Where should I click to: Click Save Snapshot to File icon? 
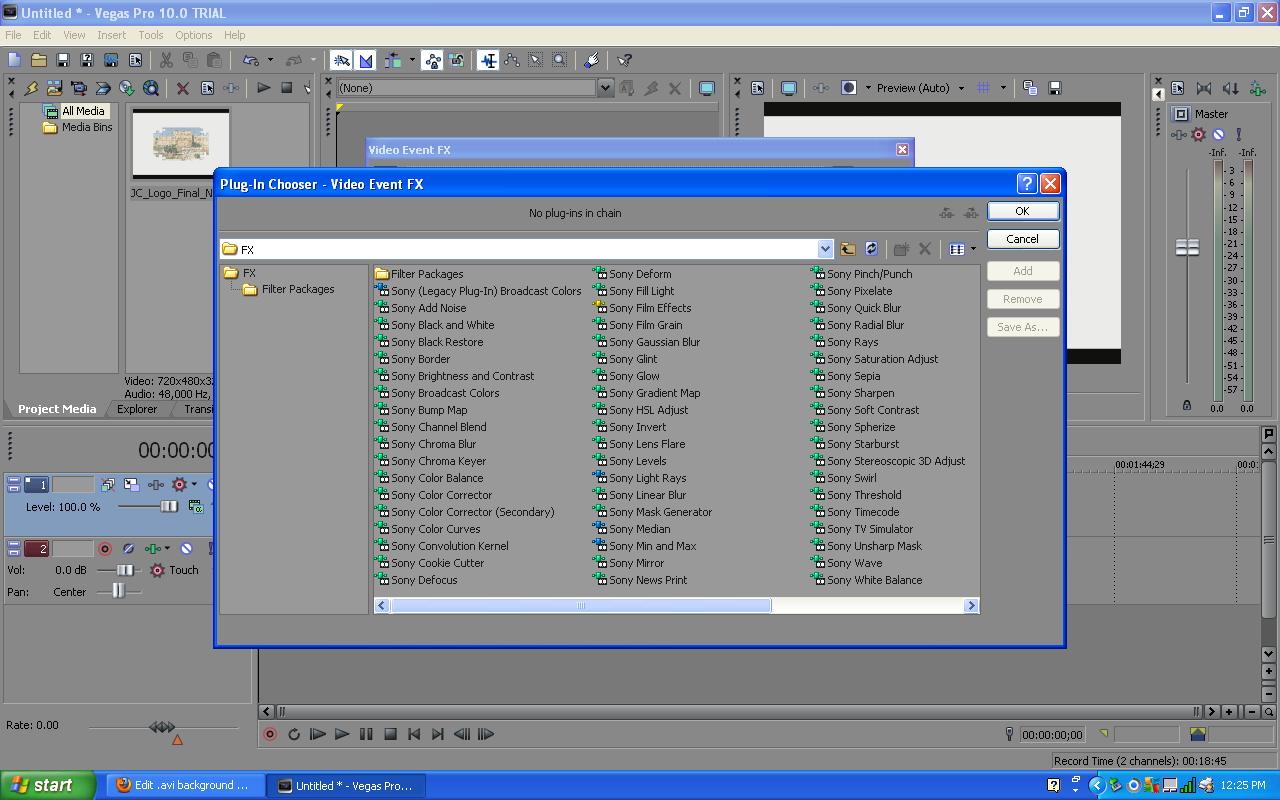pos(1054,88)
